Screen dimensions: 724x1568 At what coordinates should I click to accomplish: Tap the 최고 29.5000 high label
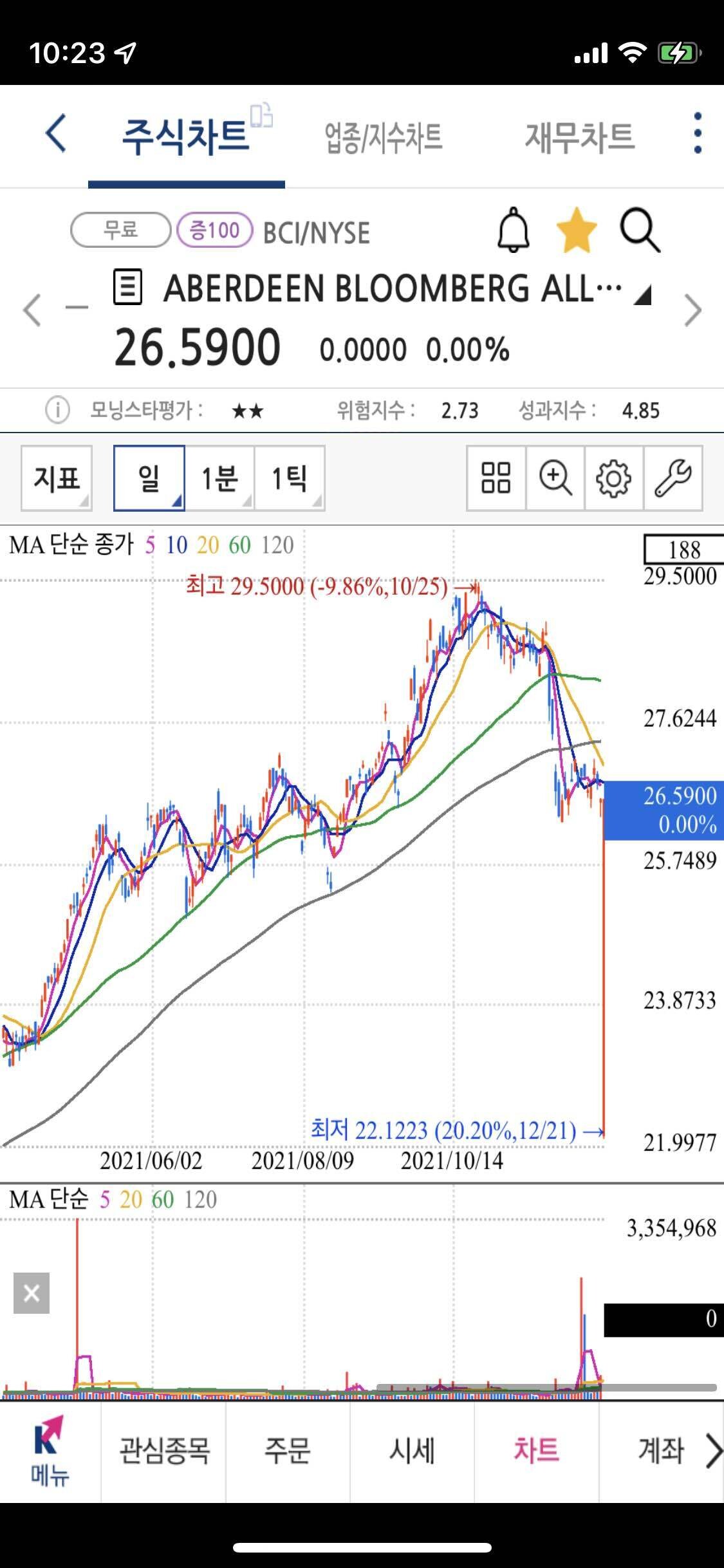[316, 586]
